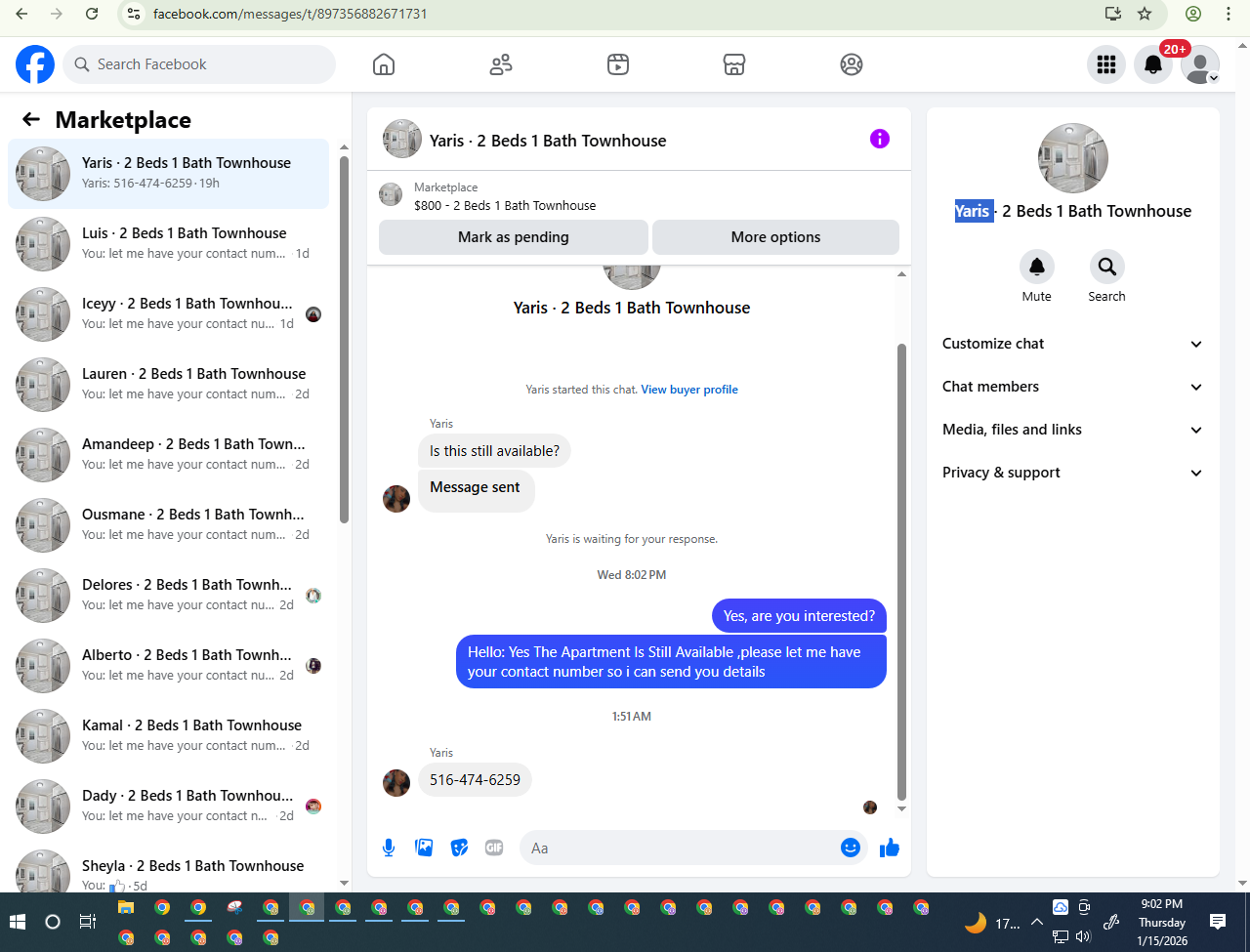
Task: Click the taskbar clock showing 9:02 PM
Action: [1162, 922]
